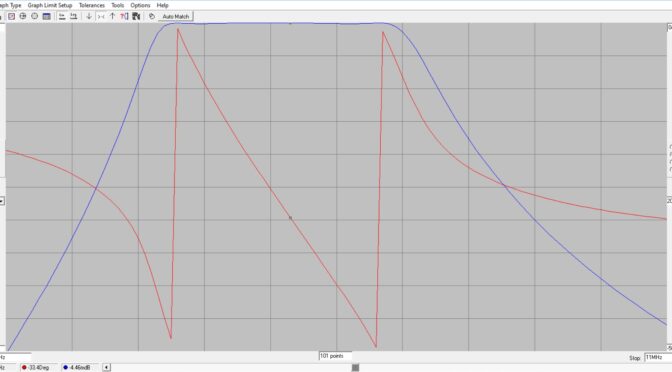Open the Graph Type menu
Viewport: 672px width, 372px height.
tap(10, 5)
